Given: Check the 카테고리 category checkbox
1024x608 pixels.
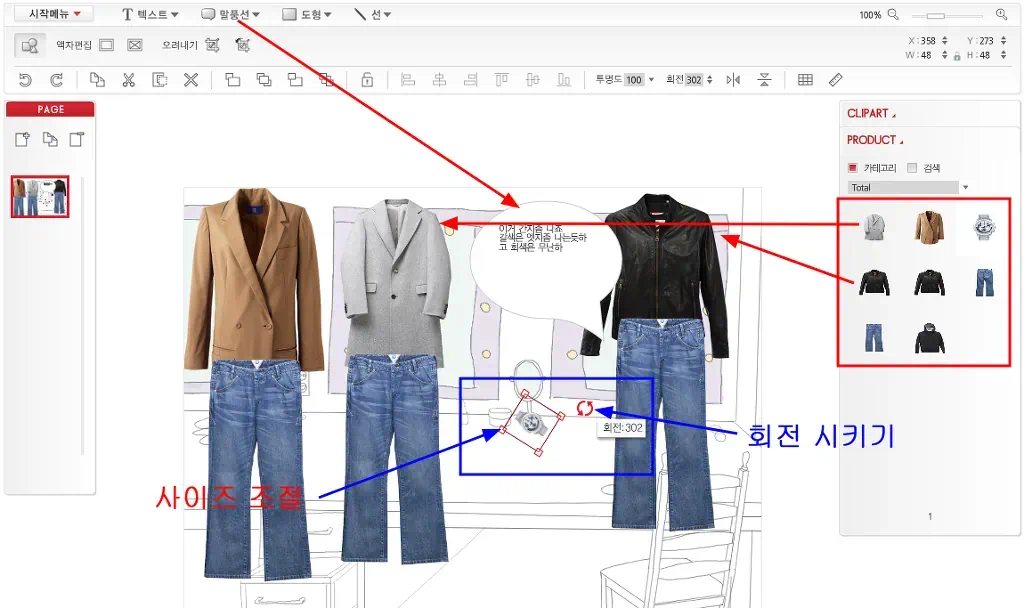Looking at the screenshot, I should point(852,168).
